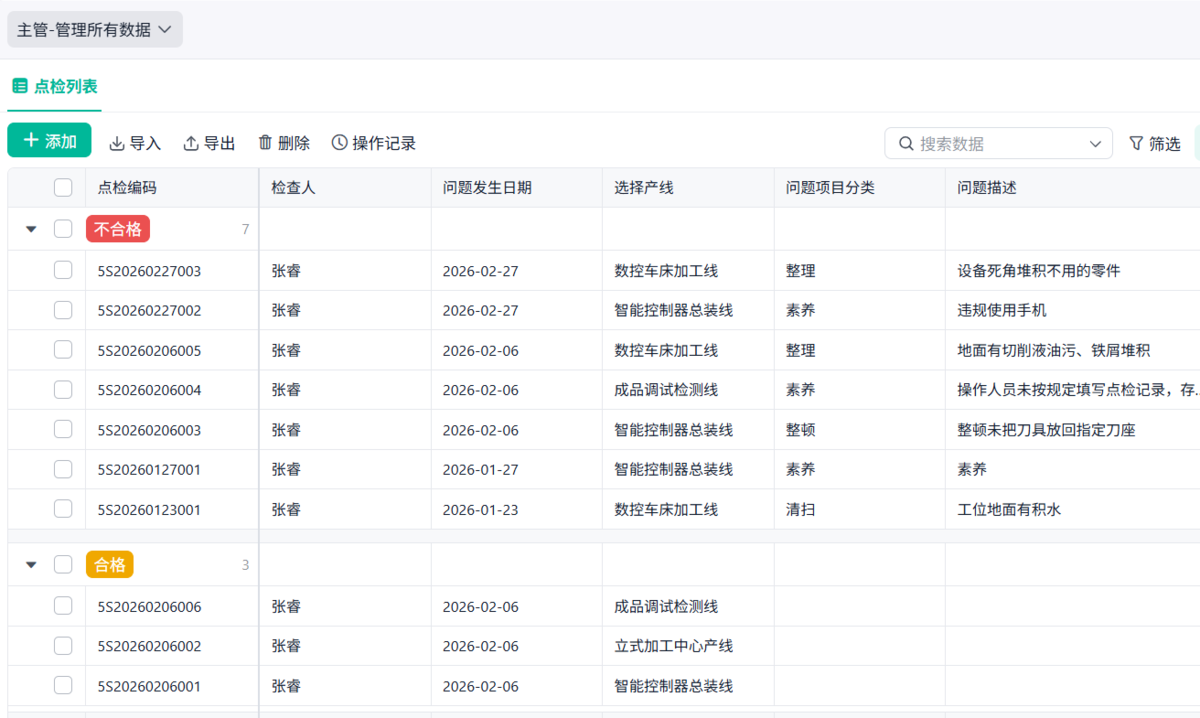Click the magnifier icon in search box

click(906, 143)
